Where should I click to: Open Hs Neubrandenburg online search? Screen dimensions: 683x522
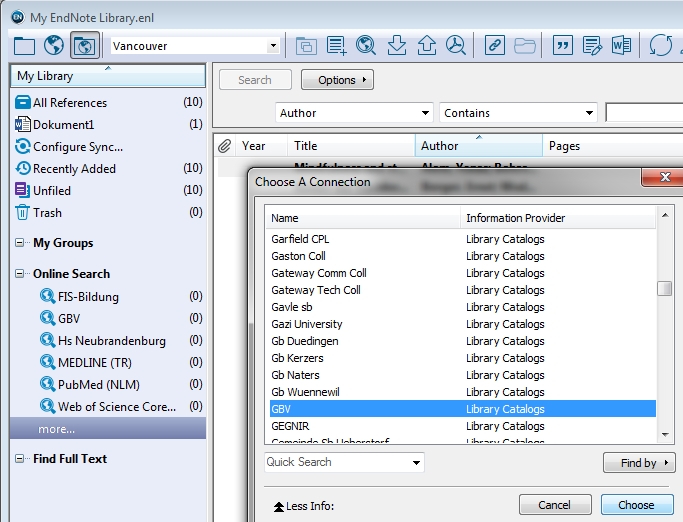pos(121,341)
